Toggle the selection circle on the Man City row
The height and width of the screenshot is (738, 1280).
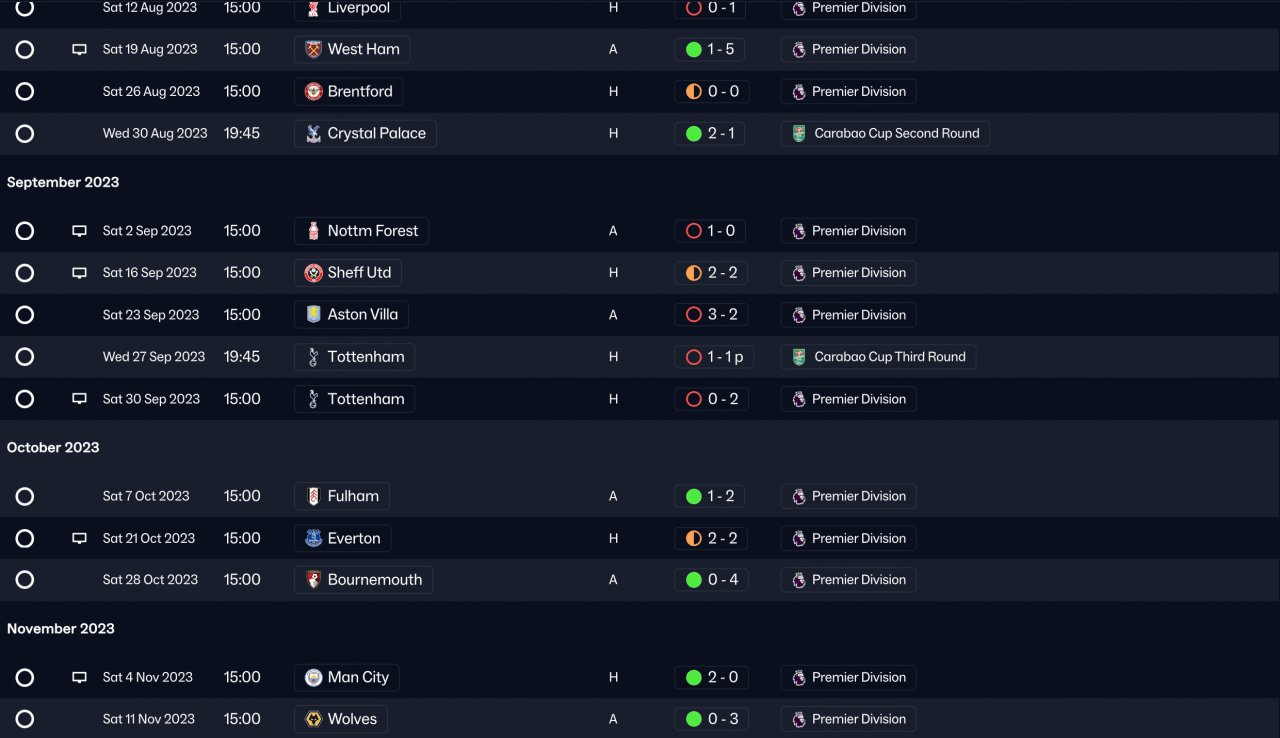(x=25, y=677)
